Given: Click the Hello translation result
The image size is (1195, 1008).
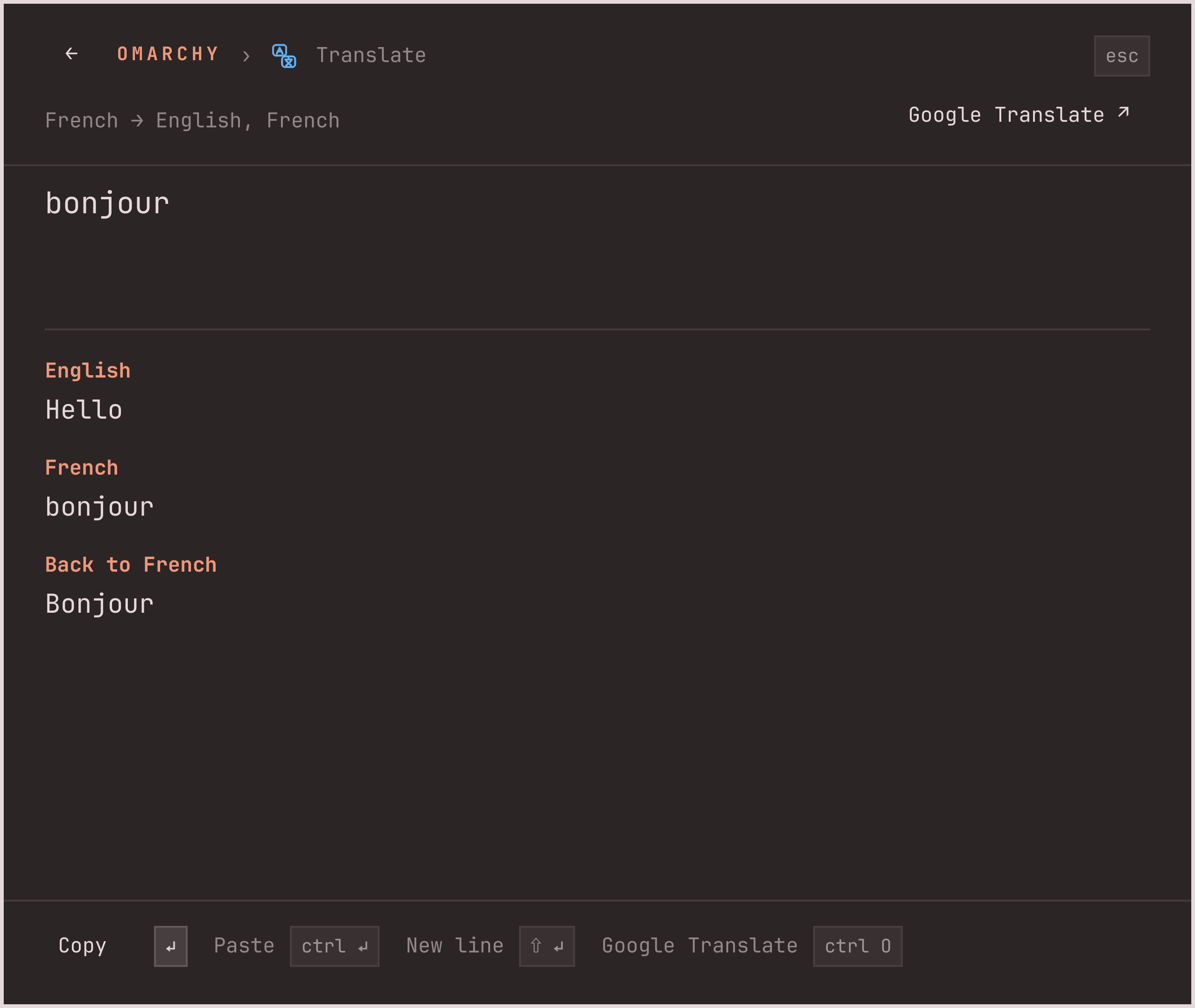Looking at the screenshot, I should point(84,410).
